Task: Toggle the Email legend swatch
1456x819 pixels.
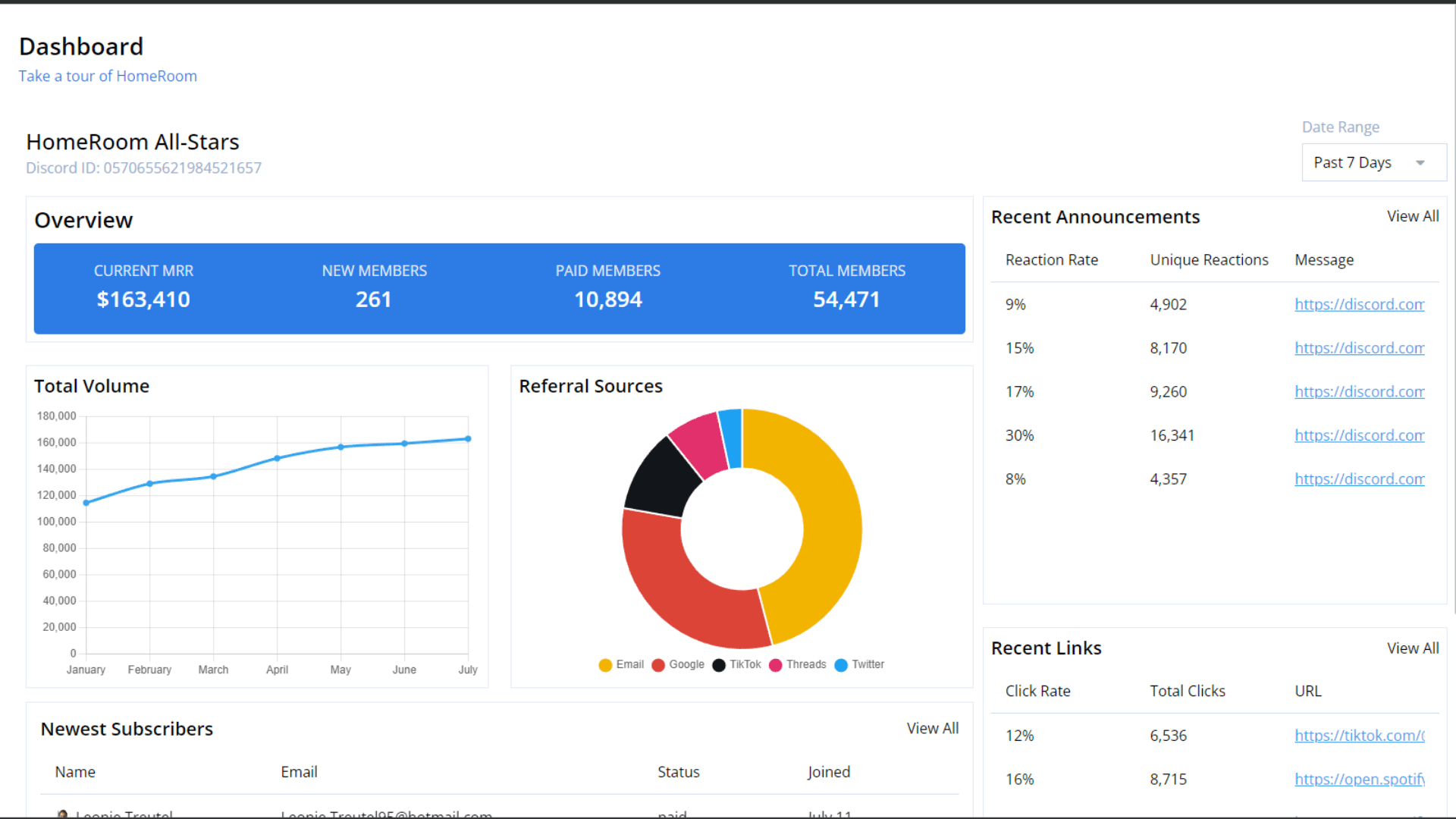Action: [x=605, y=665]
